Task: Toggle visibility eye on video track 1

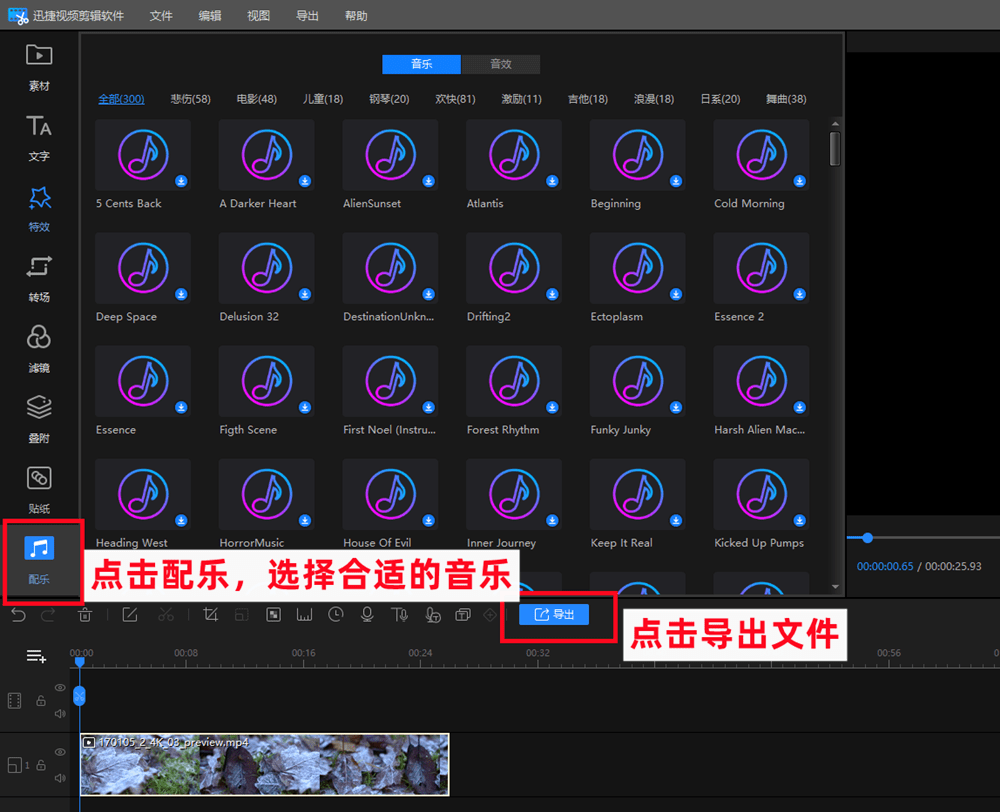Action: coord(60,752)
